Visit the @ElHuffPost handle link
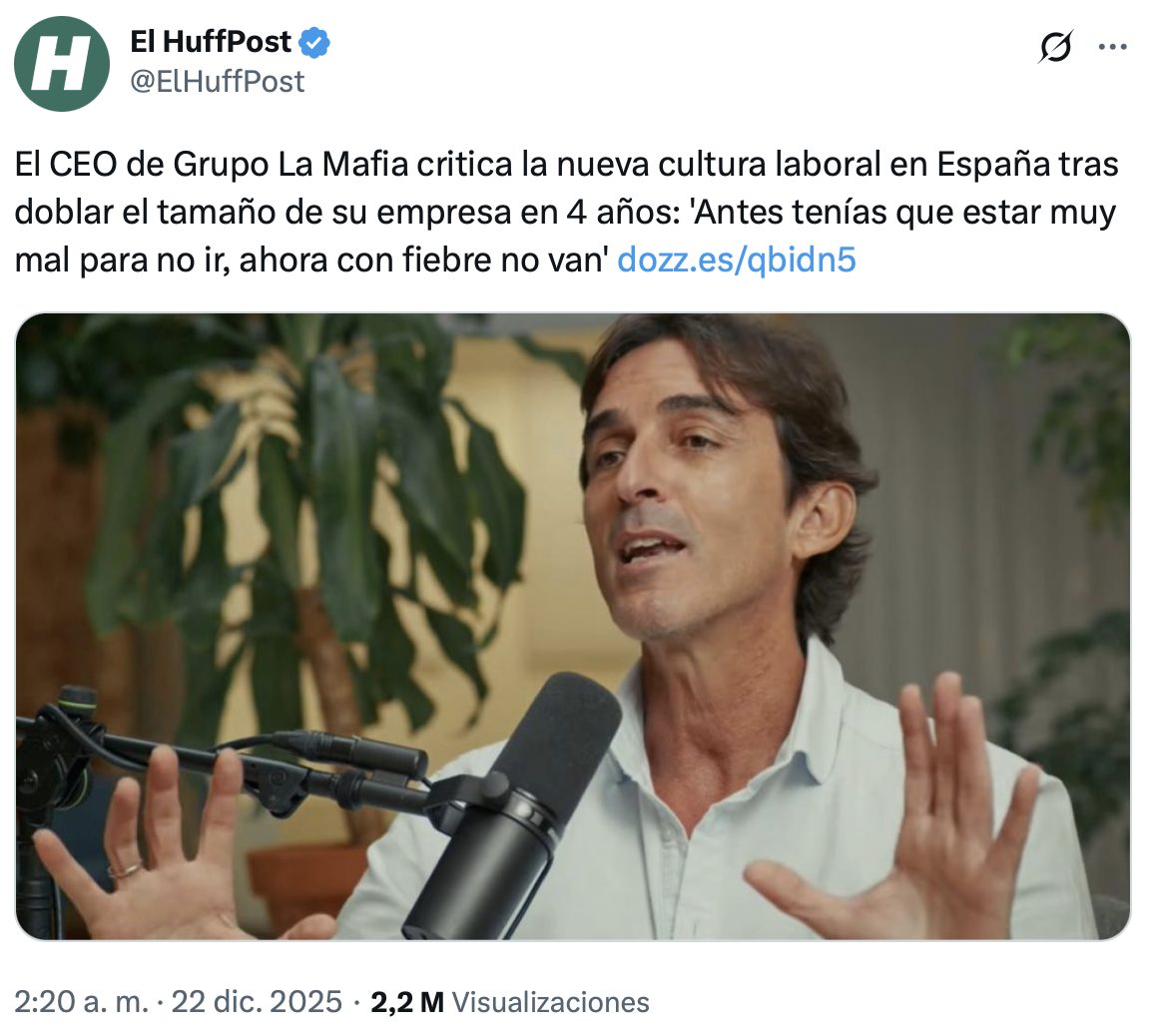Viewport: 1152px width, 1036px height. coord(217,82)
